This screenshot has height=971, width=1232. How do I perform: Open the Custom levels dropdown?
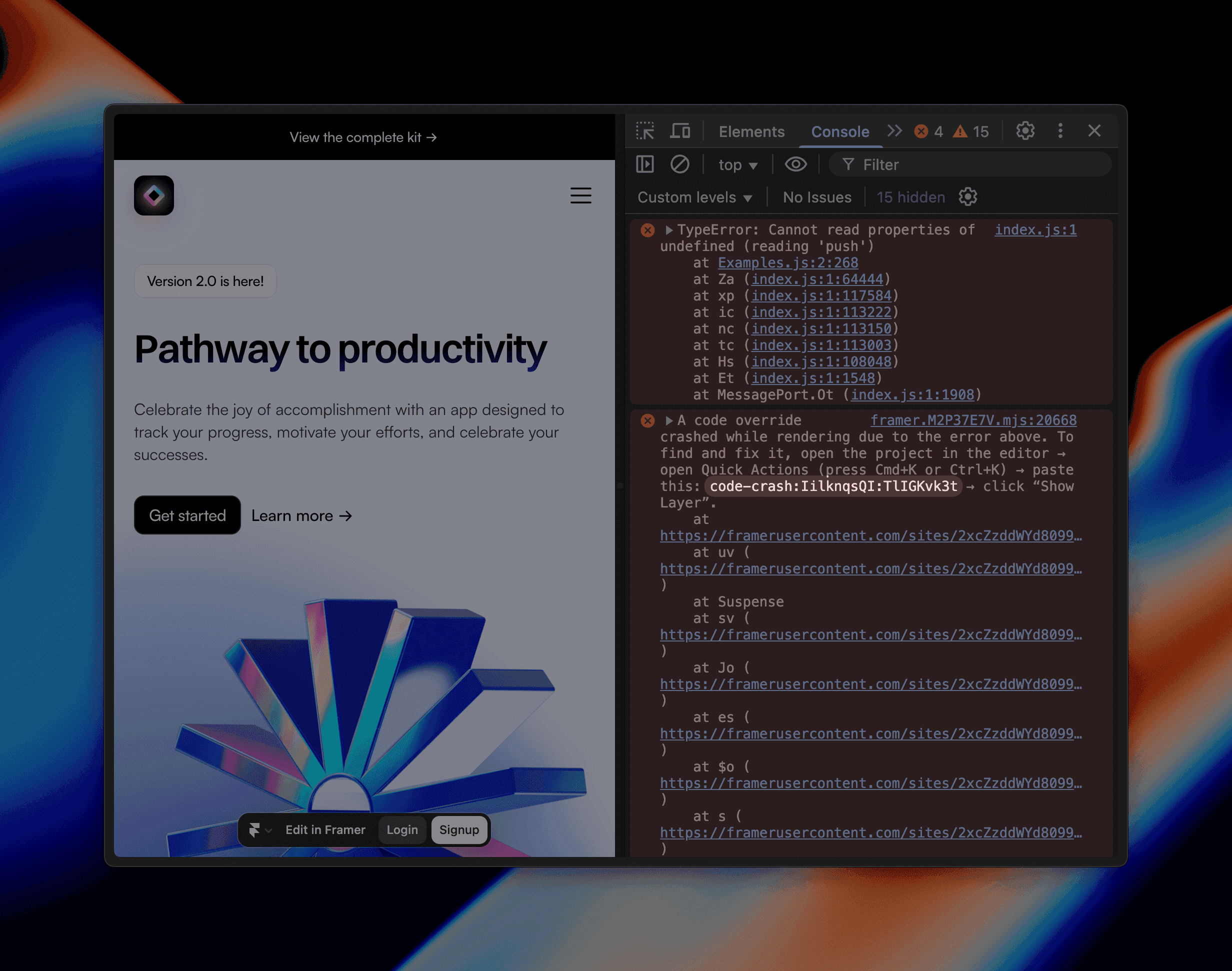click(694, 198)
